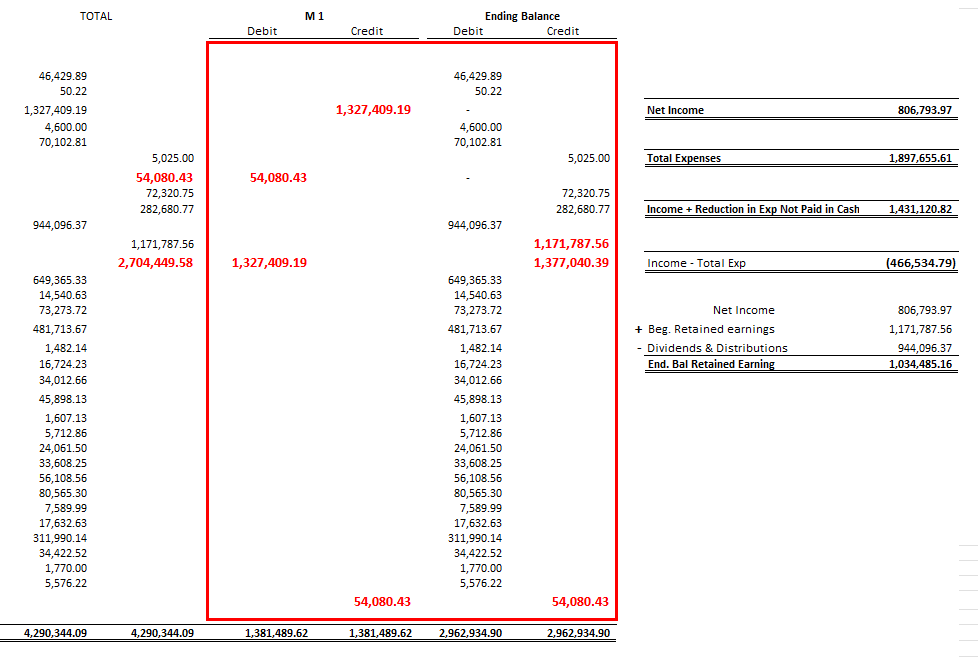978x660 pixels.
Task: Click the Total Expenses label
Action: point(684,158)
